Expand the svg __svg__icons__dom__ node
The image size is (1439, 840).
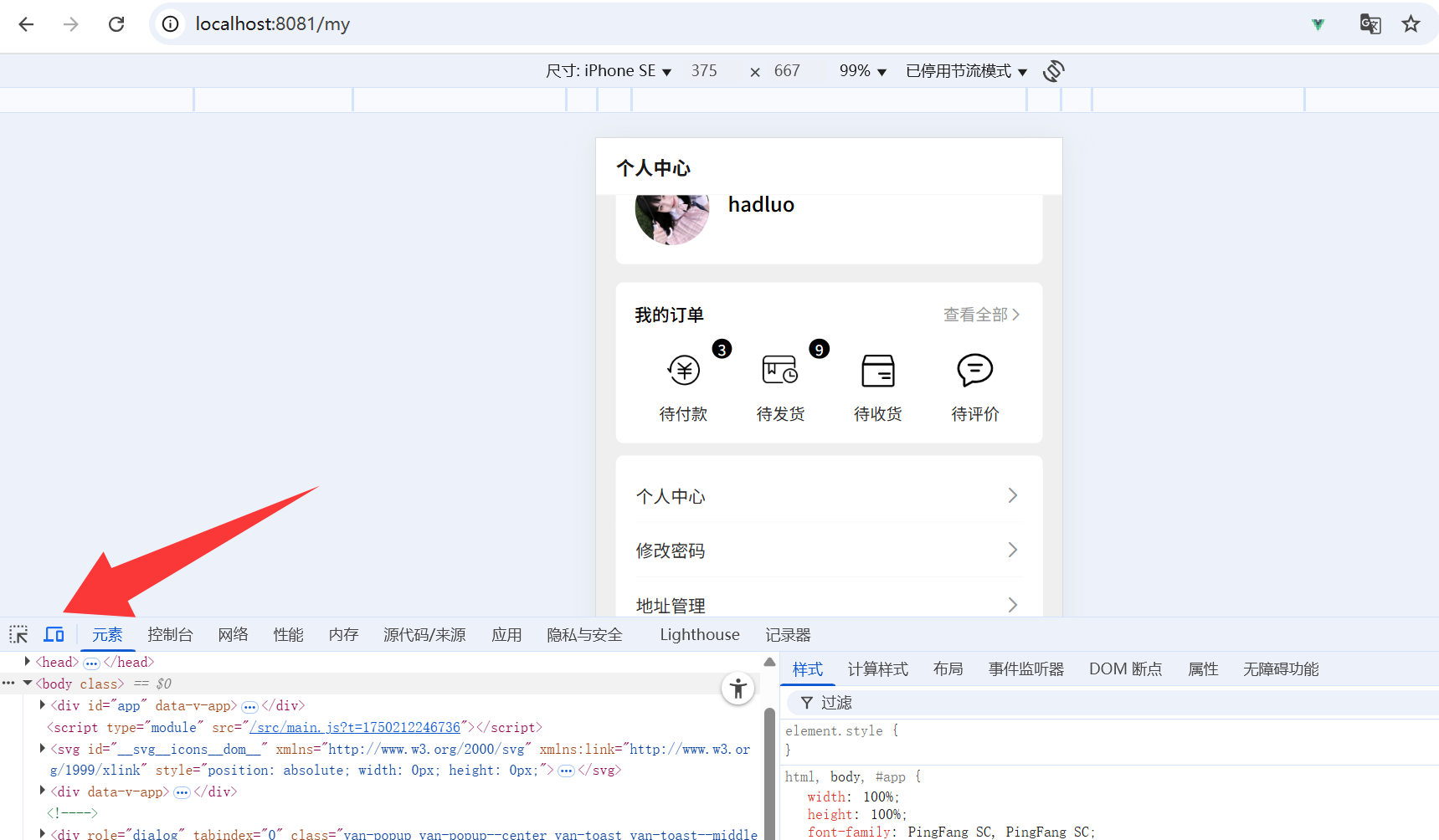[x=42, y=749]
